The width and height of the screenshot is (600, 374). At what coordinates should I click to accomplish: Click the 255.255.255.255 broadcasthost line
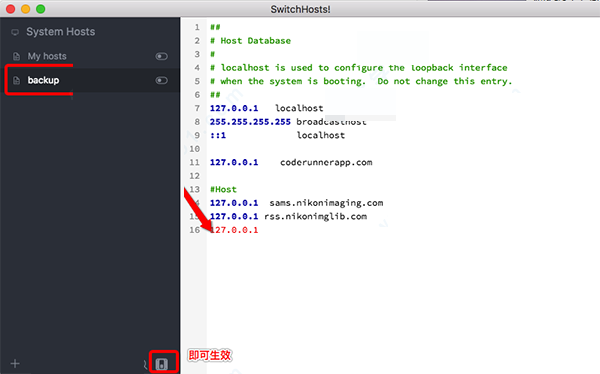tap(288, 122)
